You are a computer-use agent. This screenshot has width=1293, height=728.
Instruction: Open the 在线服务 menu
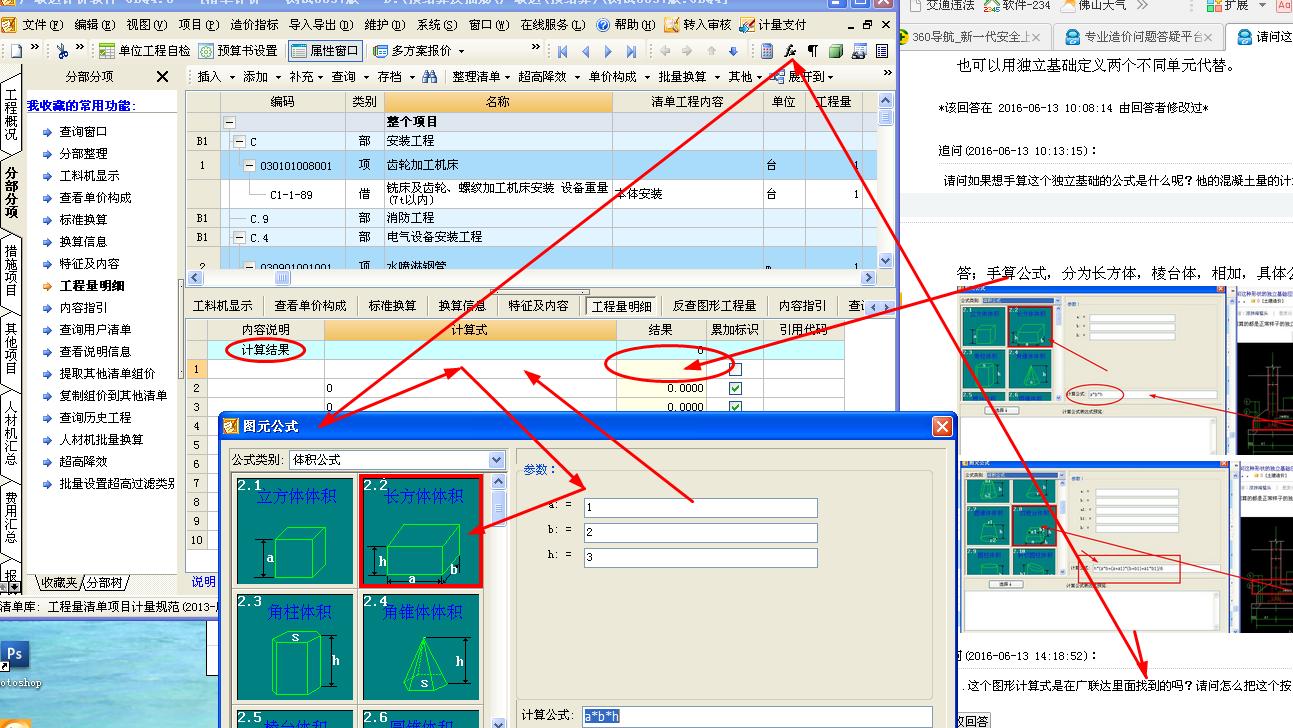553,24
